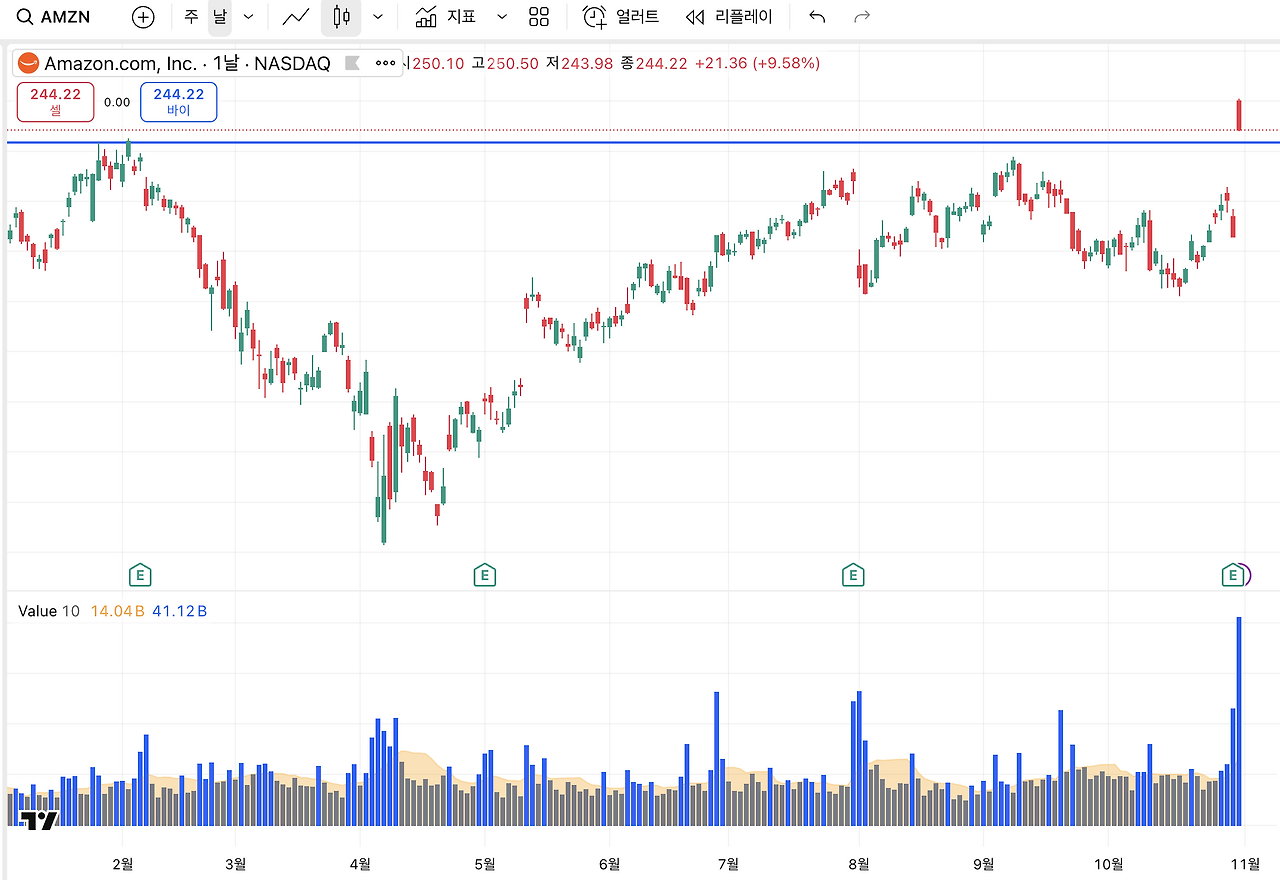Click the TradingView logo in the corner

click(x=40, y=821)
